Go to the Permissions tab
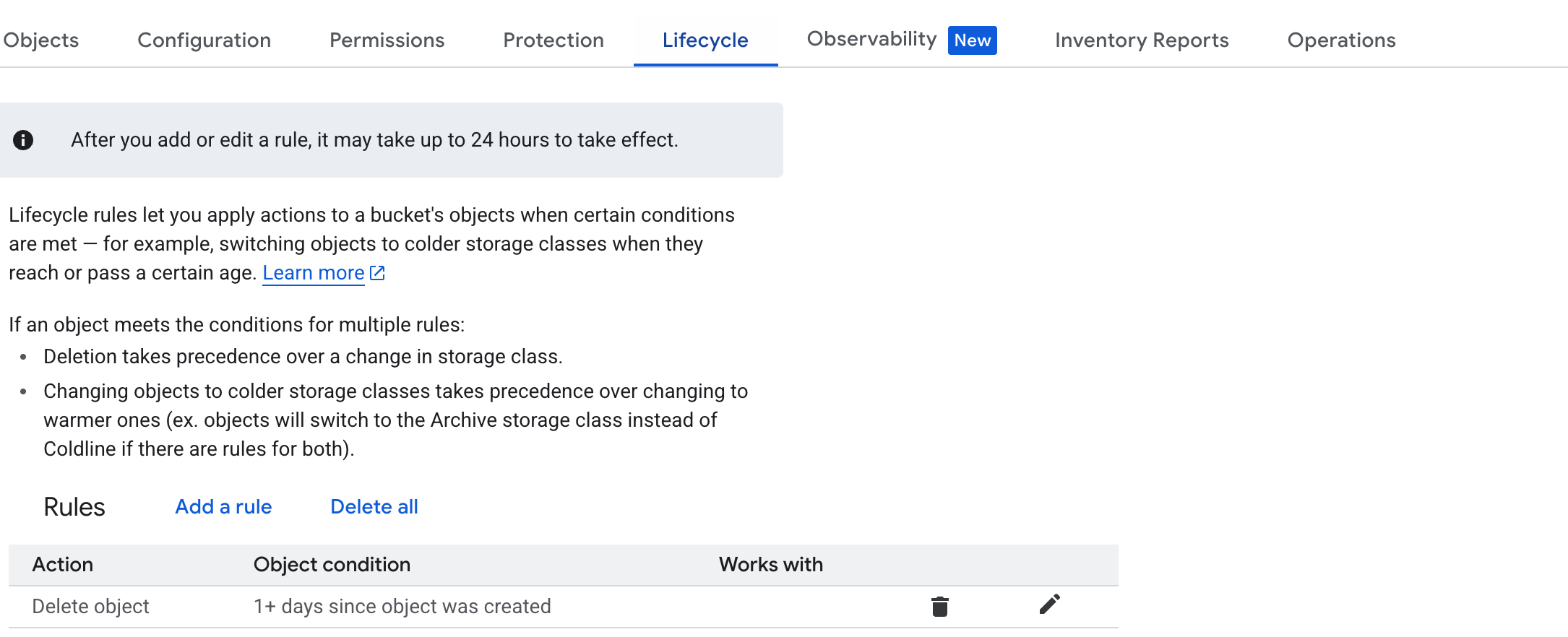This screenshot has width=1568, height=637. click(387, 40)
